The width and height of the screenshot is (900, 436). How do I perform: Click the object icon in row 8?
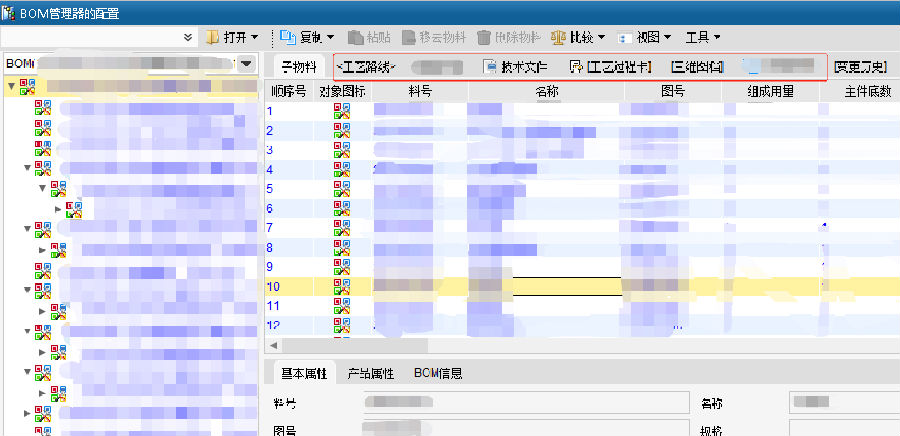[x=342, y=248]
